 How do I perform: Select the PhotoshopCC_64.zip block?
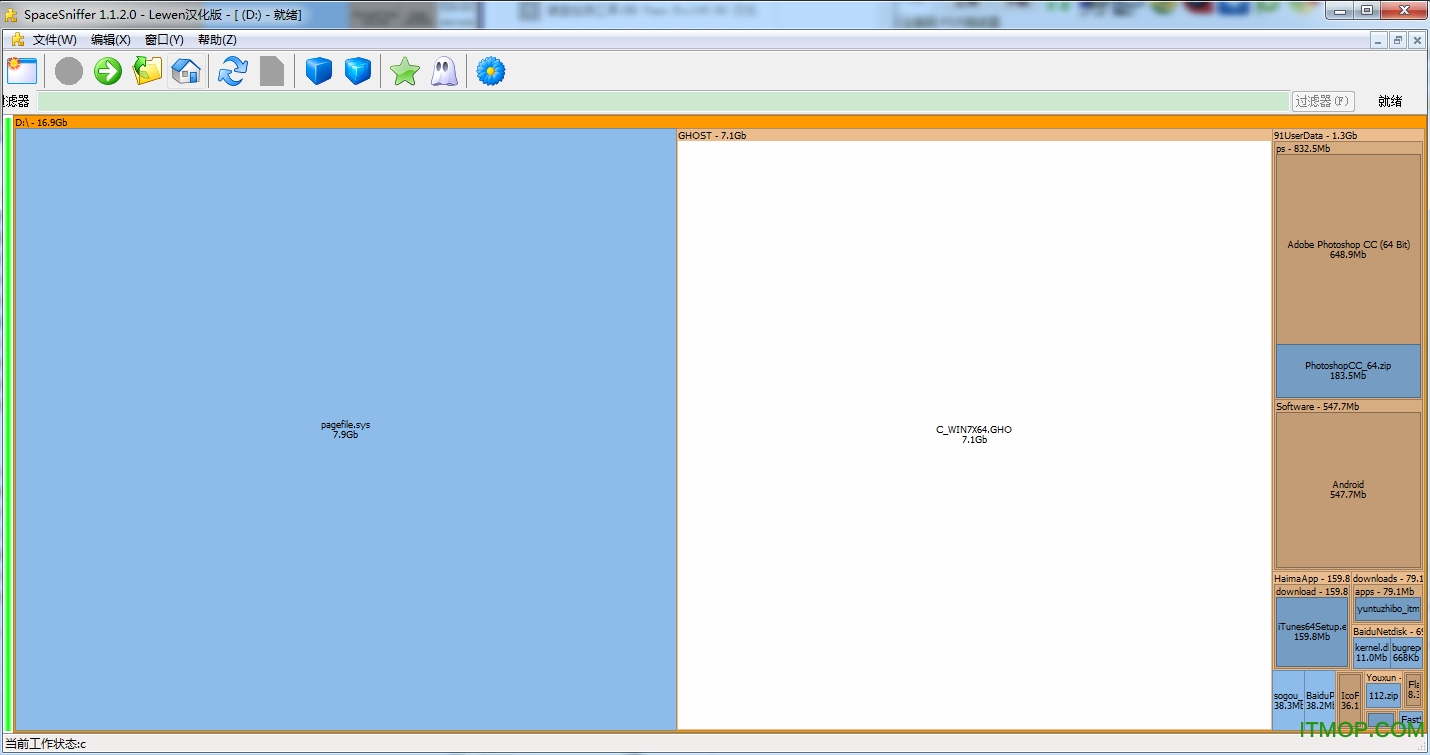(x=1348, y=371)
